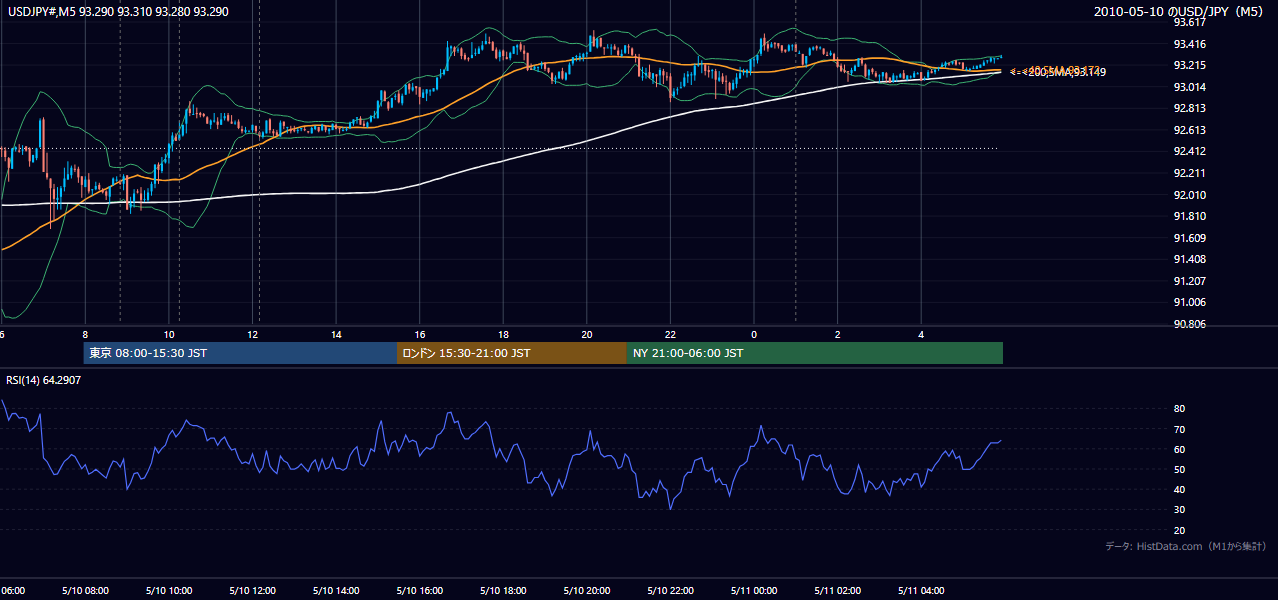Click the RSI 20 level label
1278x600 pixels.
tap(1179, 530)
